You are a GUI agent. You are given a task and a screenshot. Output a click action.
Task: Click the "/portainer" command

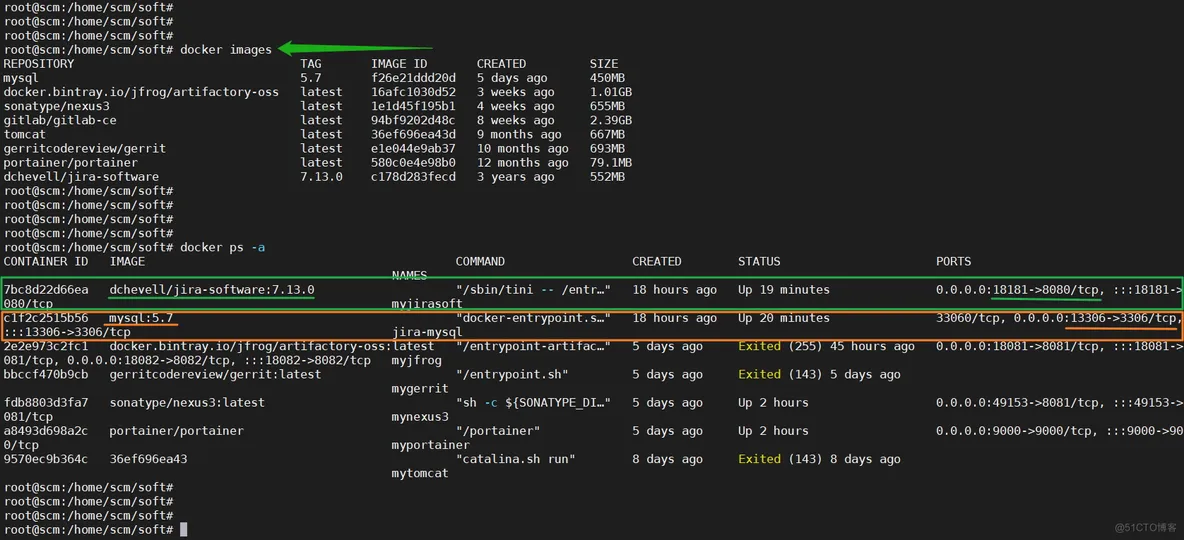[498, 430]
